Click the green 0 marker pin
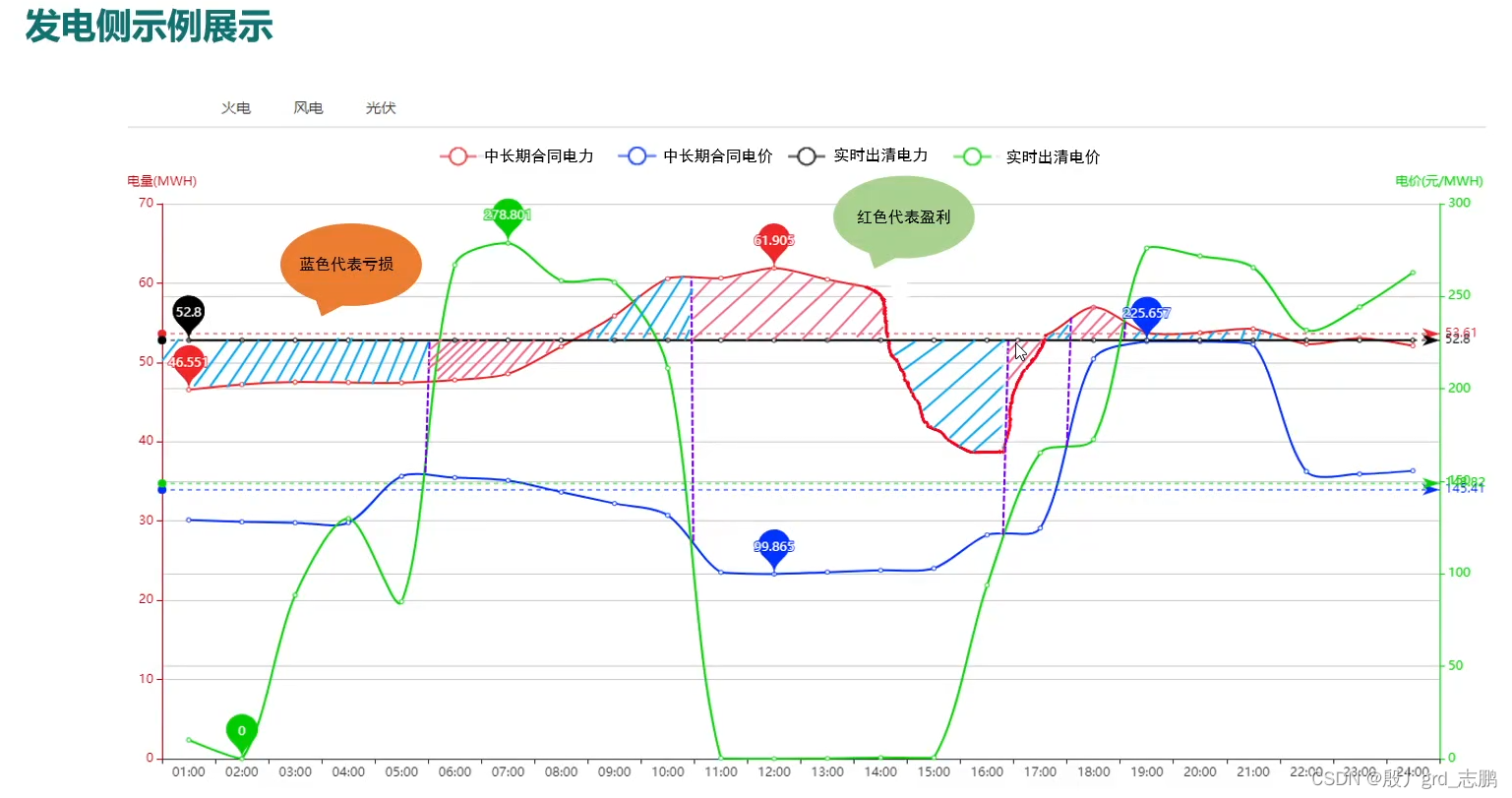Image resolution: width=1512 pixels, height=798 pixels. (242, 733)
